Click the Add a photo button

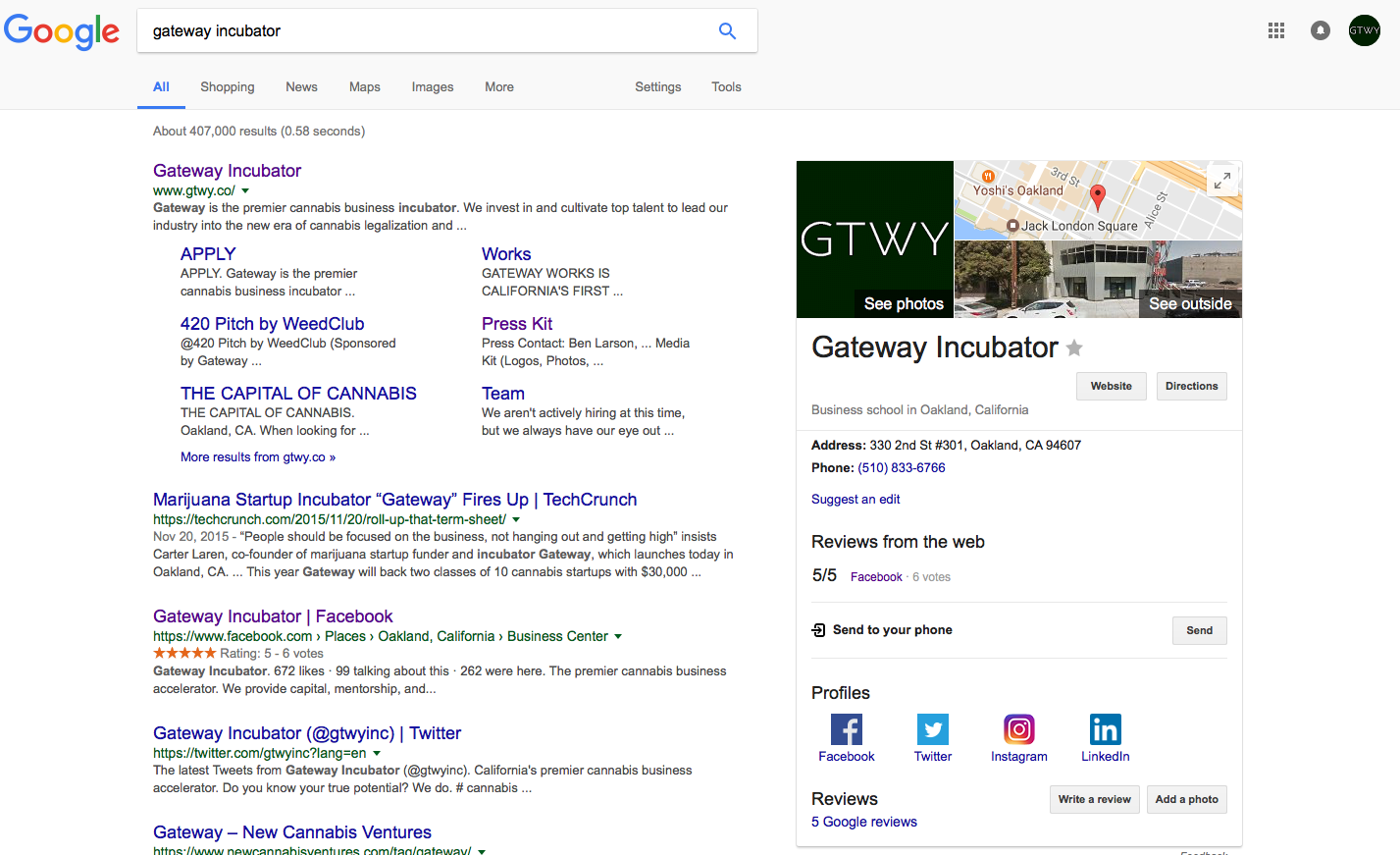click(1187, 799)
